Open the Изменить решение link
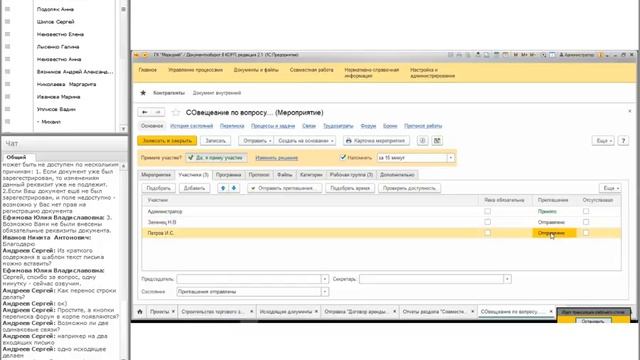 point(276,158)
